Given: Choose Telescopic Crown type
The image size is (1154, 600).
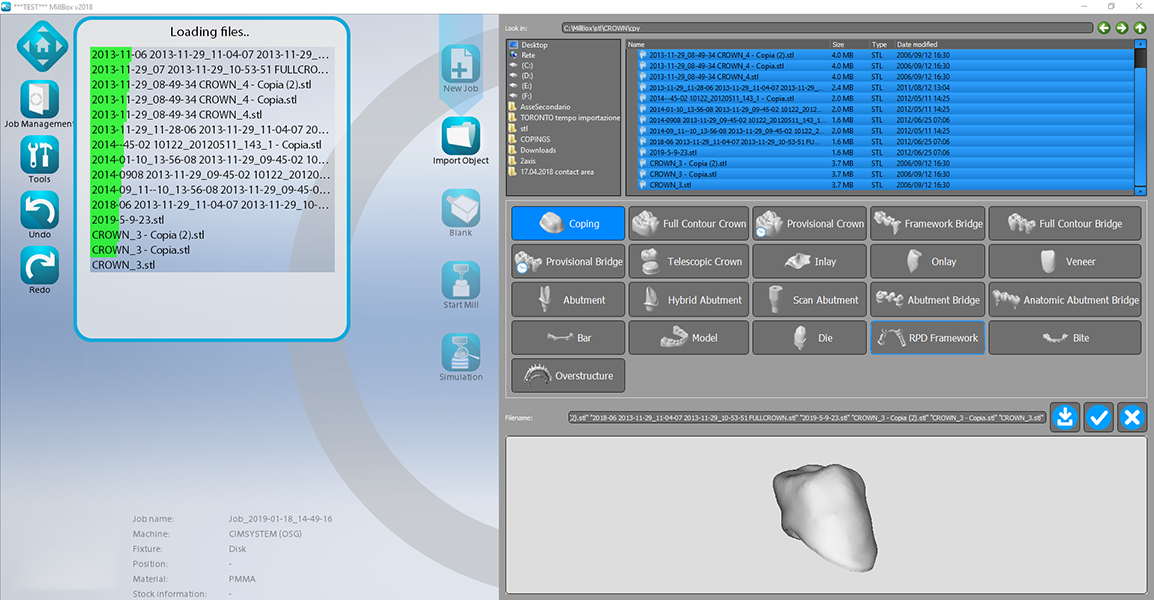Looking at the screenshot, I should pos(689,261).
